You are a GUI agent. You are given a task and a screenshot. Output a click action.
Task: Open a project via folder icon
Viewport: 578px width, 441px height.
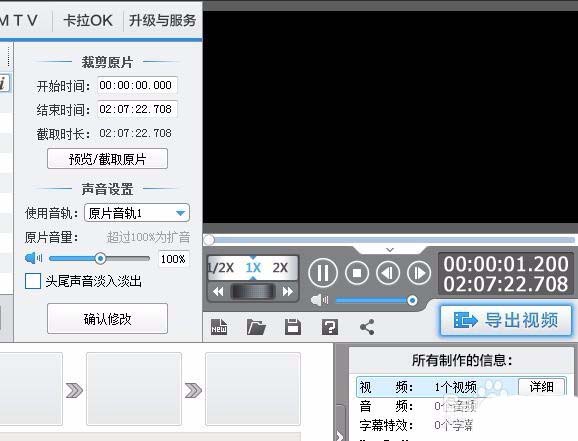tap(256, 327)
